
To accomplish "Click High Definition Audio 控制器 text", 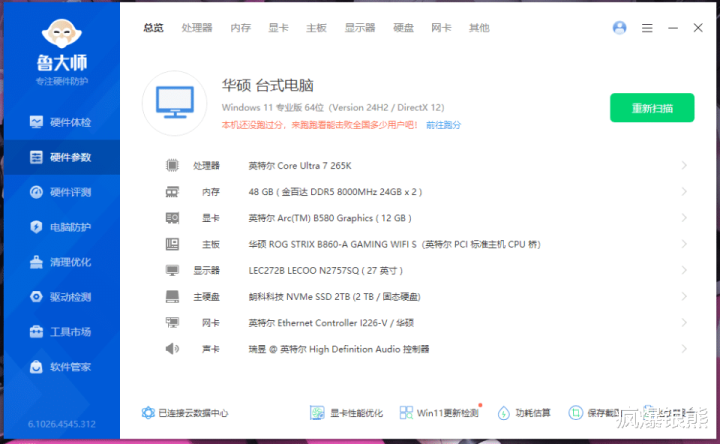I will pos(339,349).
